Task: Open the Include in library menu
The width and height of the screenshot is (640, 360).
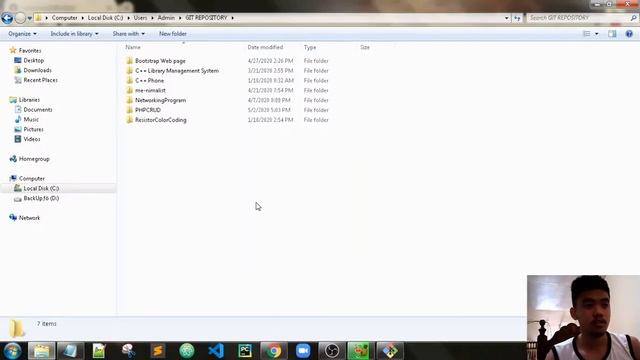Action: click(x=74, y=34)
